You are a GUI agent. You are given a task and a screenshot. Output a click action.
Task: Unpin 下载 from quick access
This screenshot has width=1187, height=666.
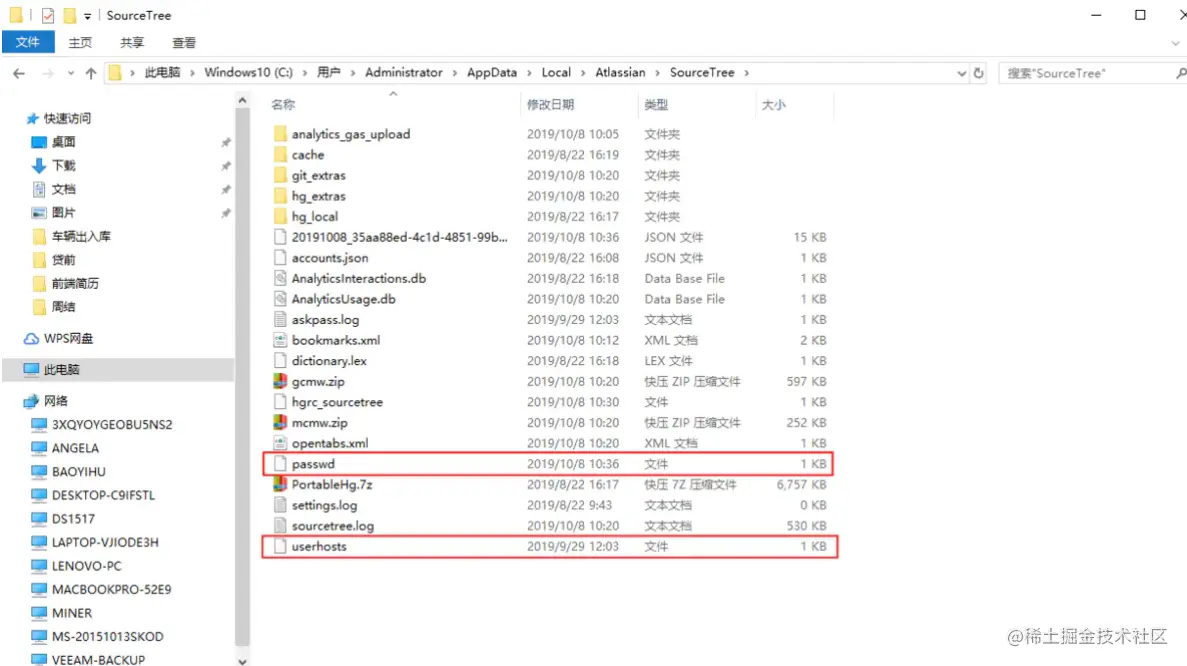click(228, 165)
